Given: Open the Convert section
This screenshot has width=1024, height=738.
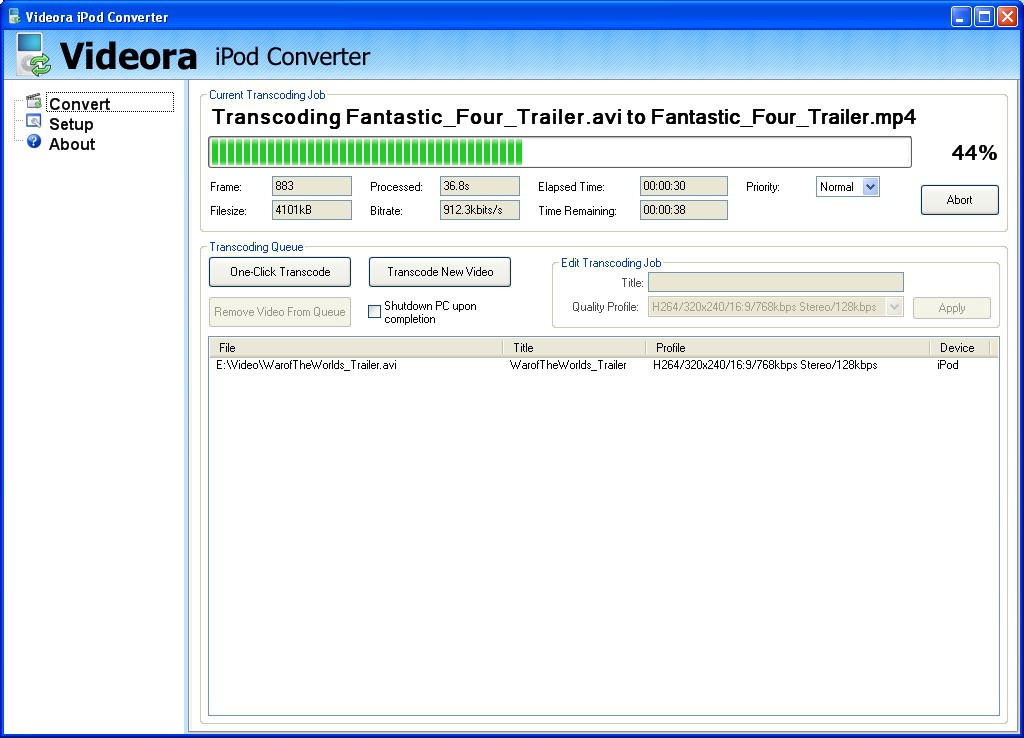Looking at the screenshot, I should click(x=80, y=104).
